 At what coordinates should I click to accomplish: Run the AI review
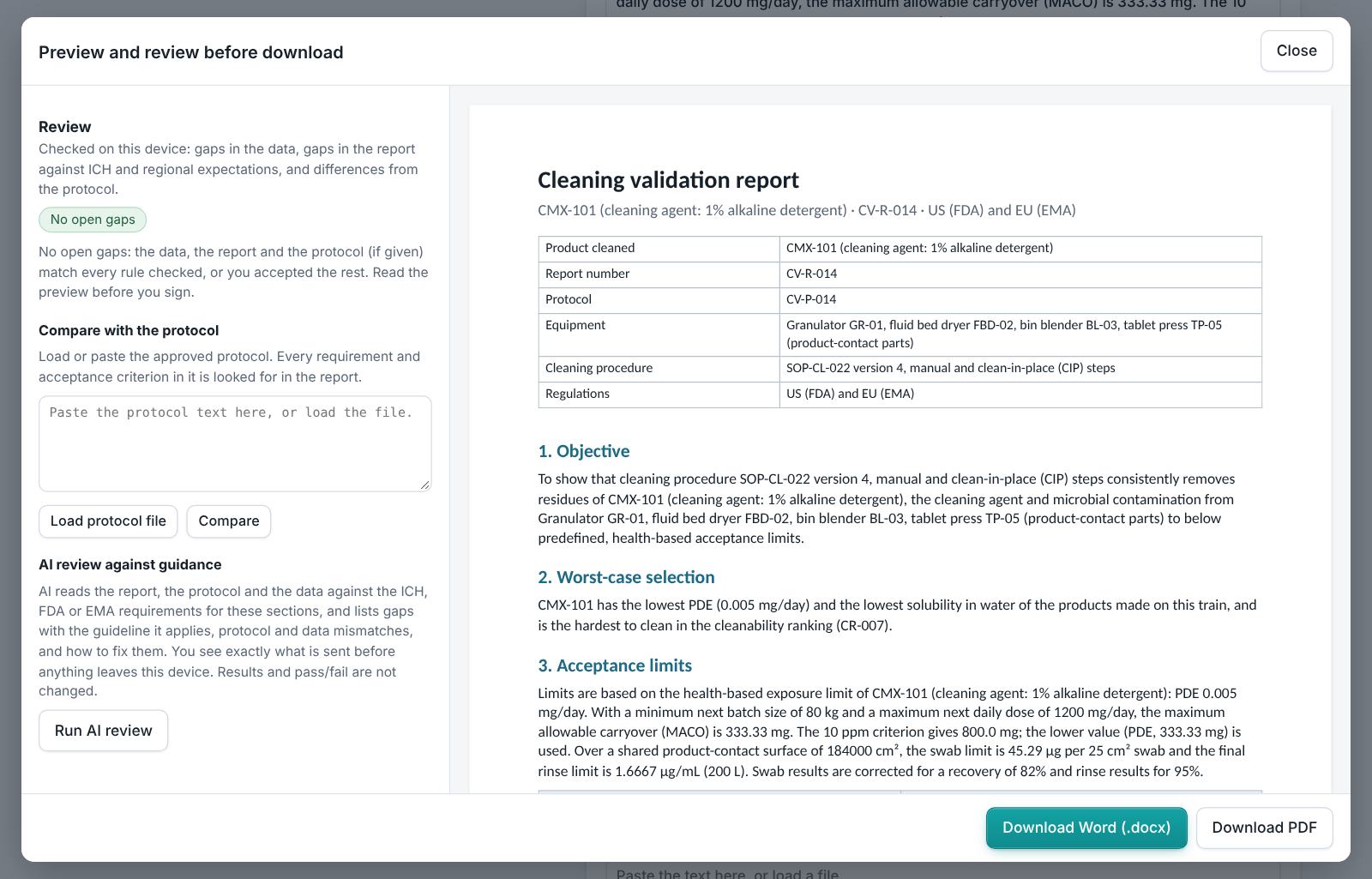[103, 731]
